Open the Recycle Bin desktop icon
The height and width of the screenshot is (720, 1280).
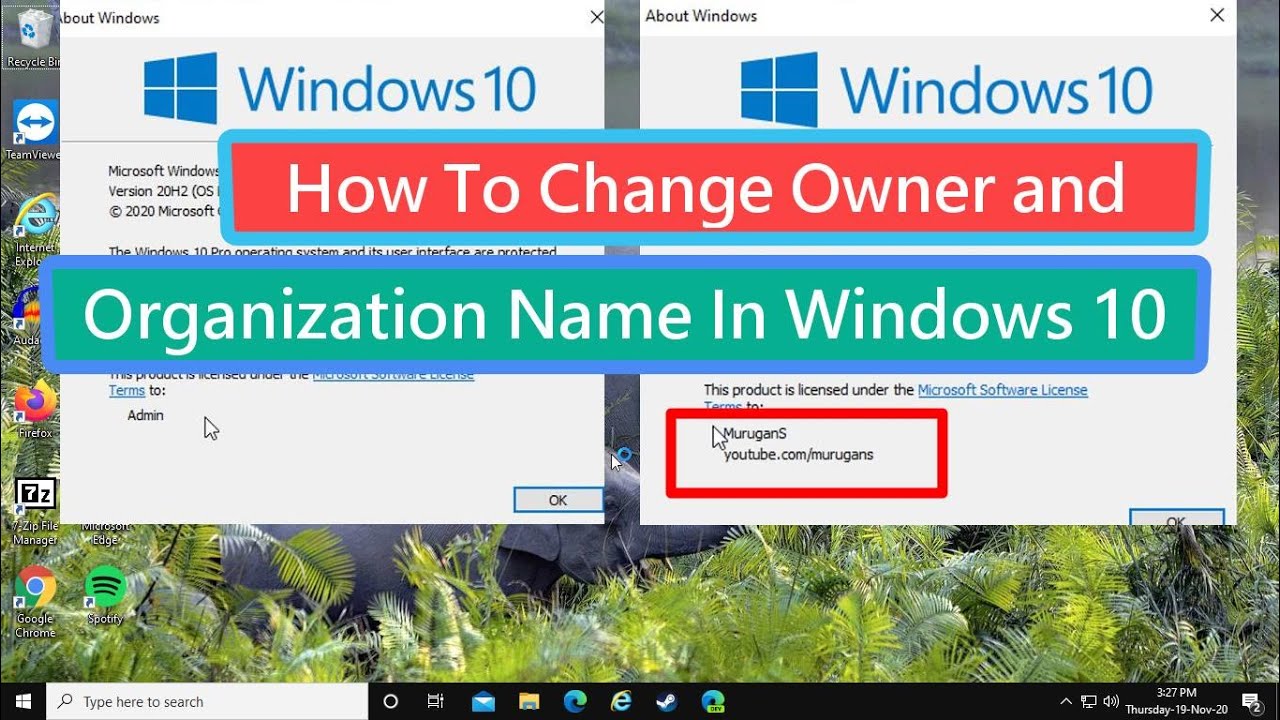pyautogui.click(x=33, y=38)
